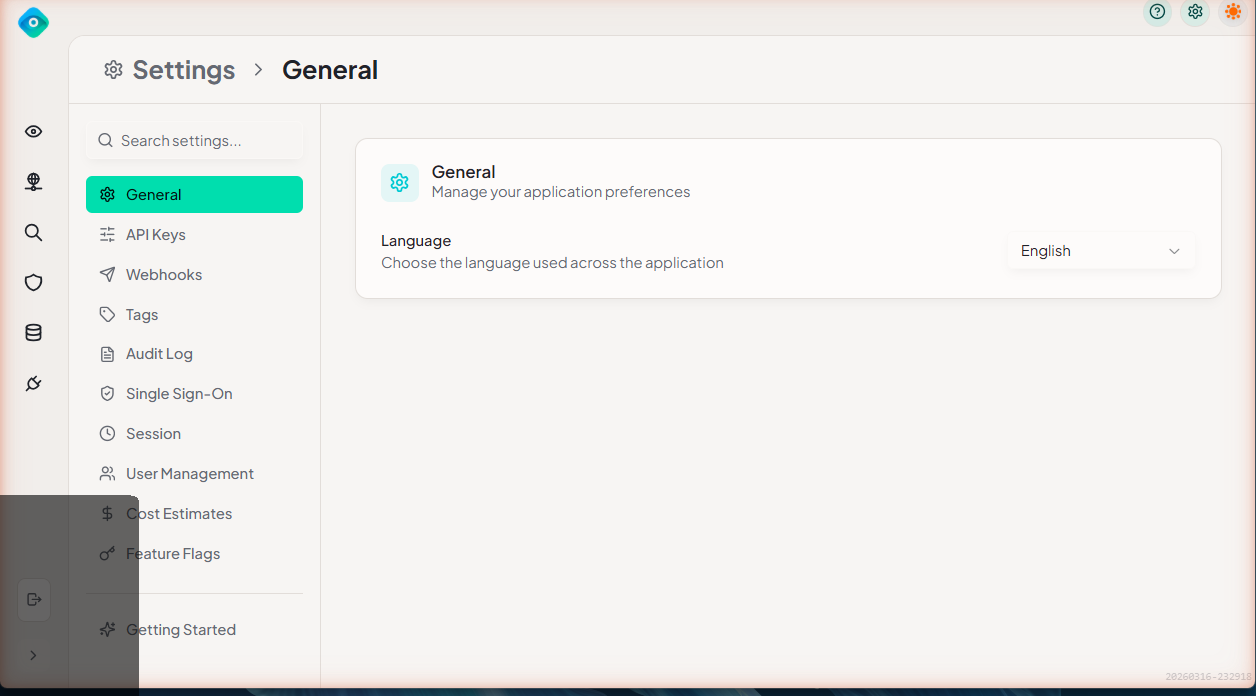Viewport: 1256px width, 696px height.
Task: Open the shield icon in left sidebar
Action: point(33,283)
